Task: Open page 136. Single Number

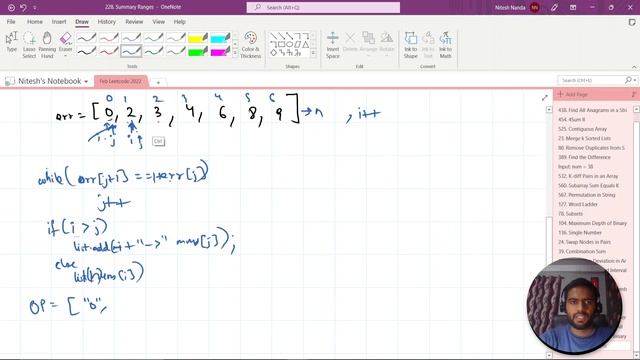Action: pos(580,233)
